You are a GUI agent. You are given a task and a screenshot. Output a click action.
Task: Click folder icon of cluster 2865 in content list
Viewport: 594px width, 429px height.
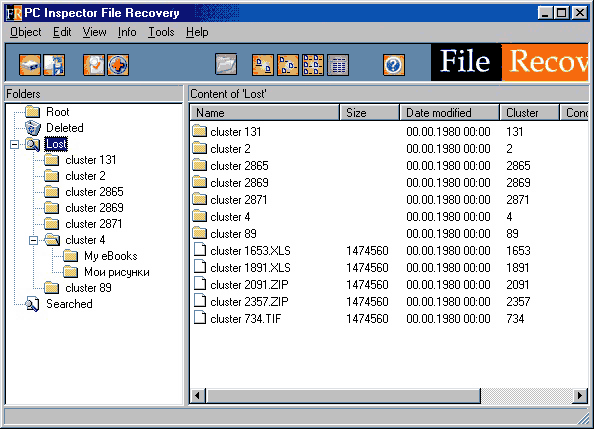(x=200, y=165)
